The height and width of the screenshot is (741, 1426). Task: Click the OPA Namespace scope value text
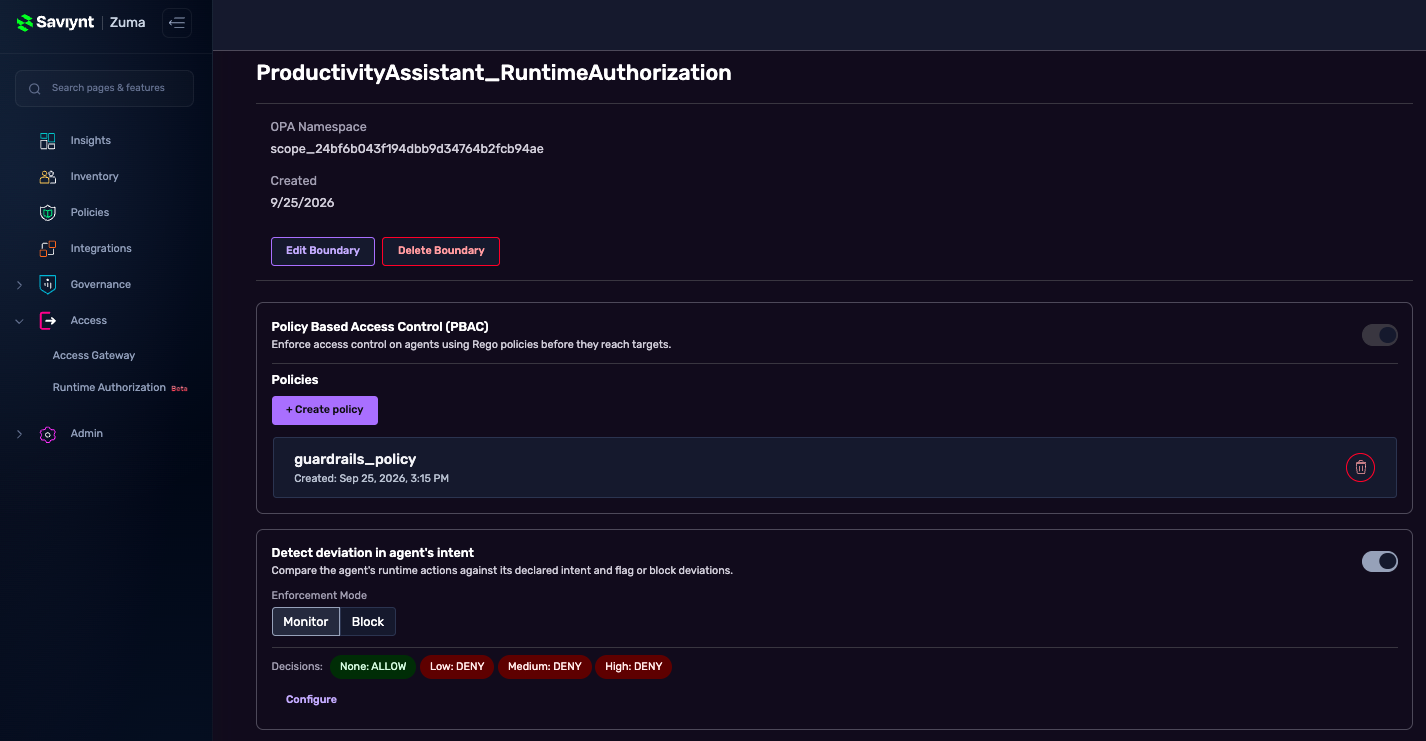click(407, 149)
